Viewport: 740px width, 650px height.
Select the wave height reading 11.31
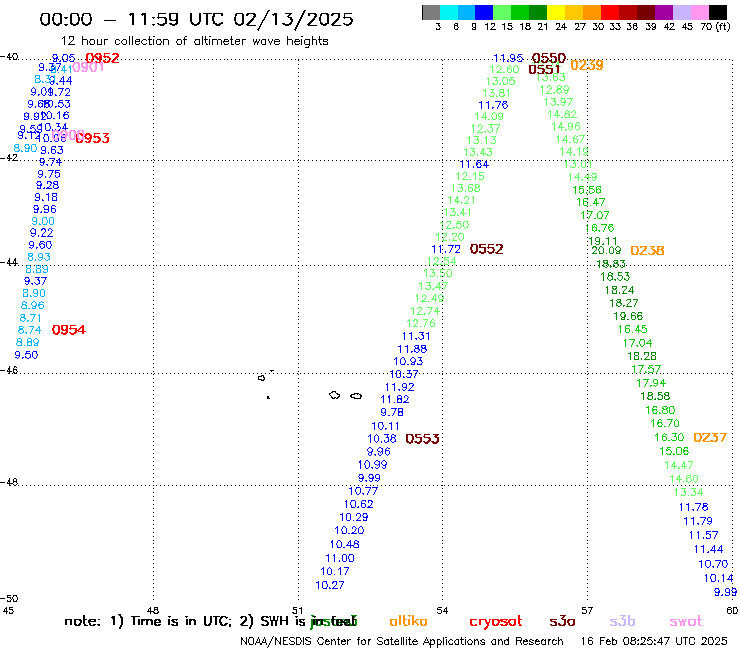(x=416, y=336)
